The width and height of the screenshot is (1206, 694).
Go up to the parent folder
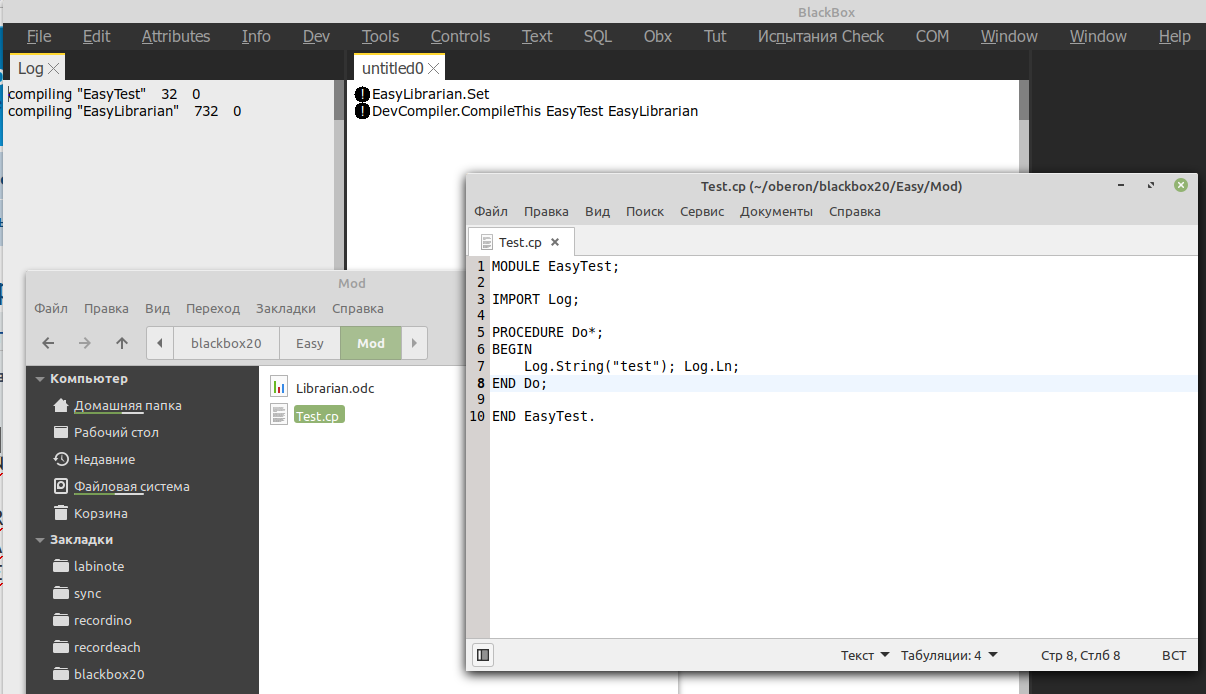[122, 343]
